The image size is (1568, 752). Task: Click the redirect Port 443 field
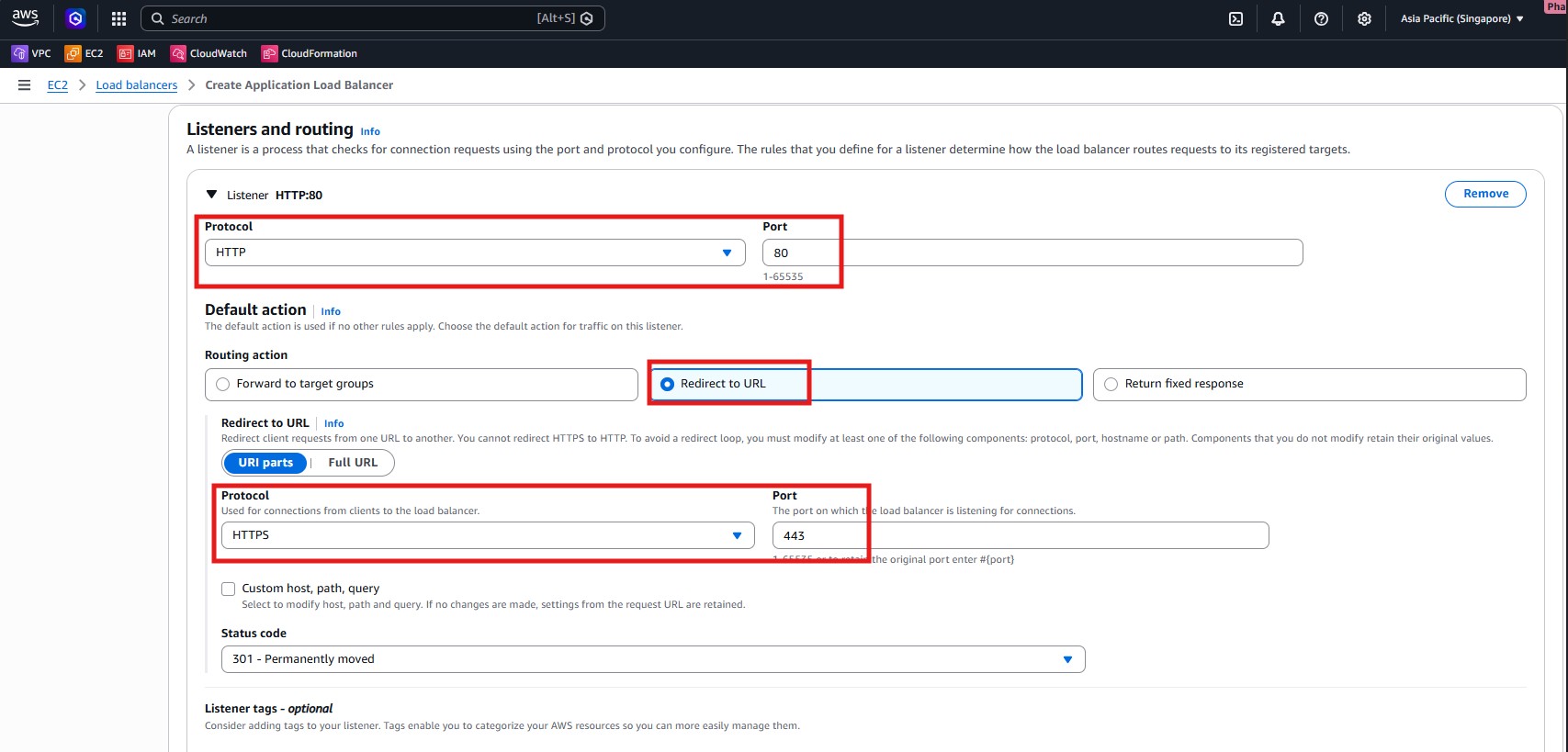[x=1020, y=535]
